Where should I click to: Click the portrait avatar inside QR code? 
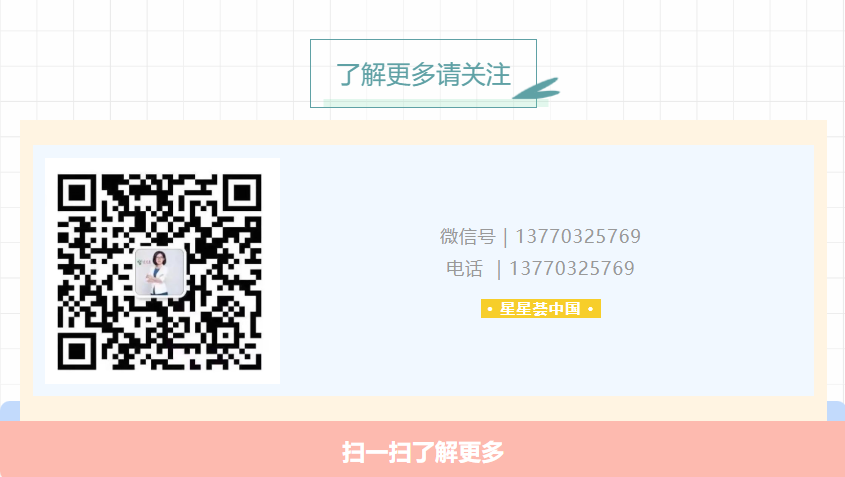point(160,273)
